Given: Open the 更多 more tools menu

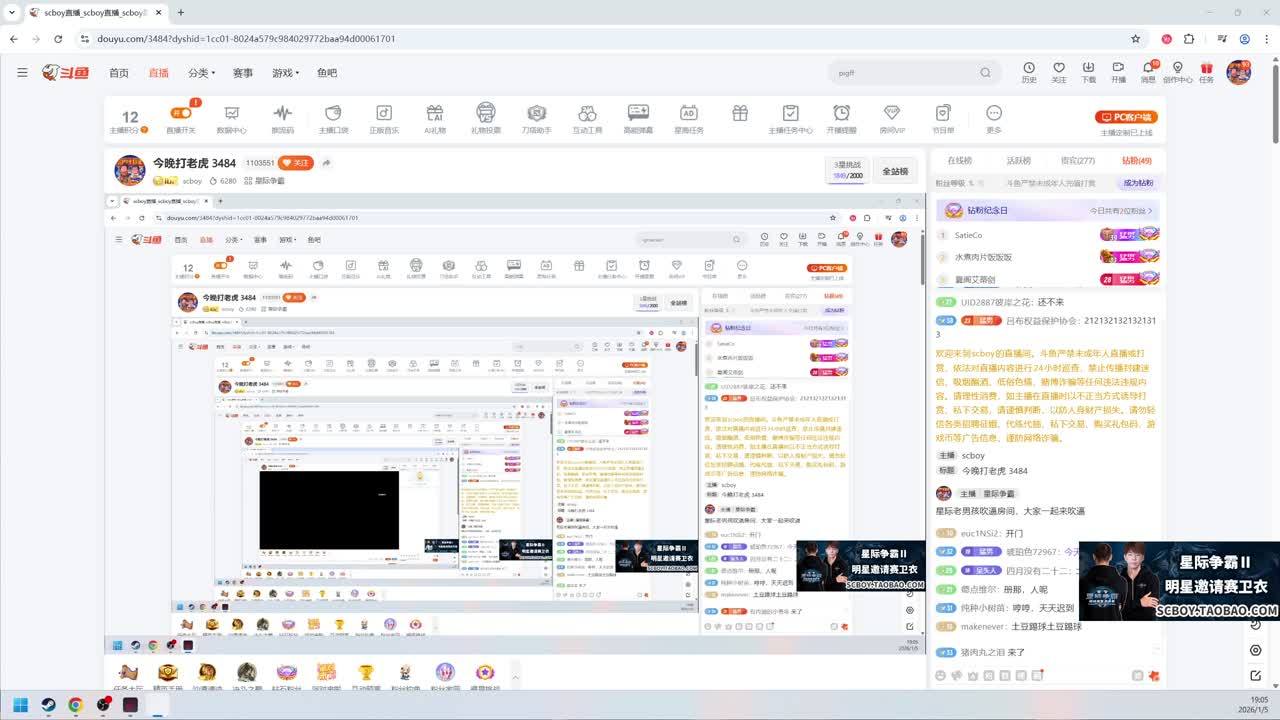Looking at the screenshot, I should point(993,119).
